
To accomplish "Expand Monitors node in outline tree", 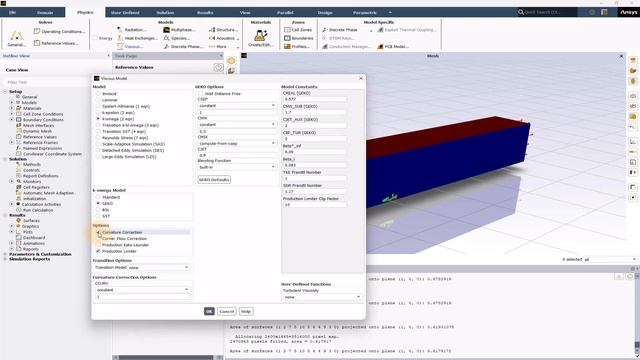I will (11, 181).
